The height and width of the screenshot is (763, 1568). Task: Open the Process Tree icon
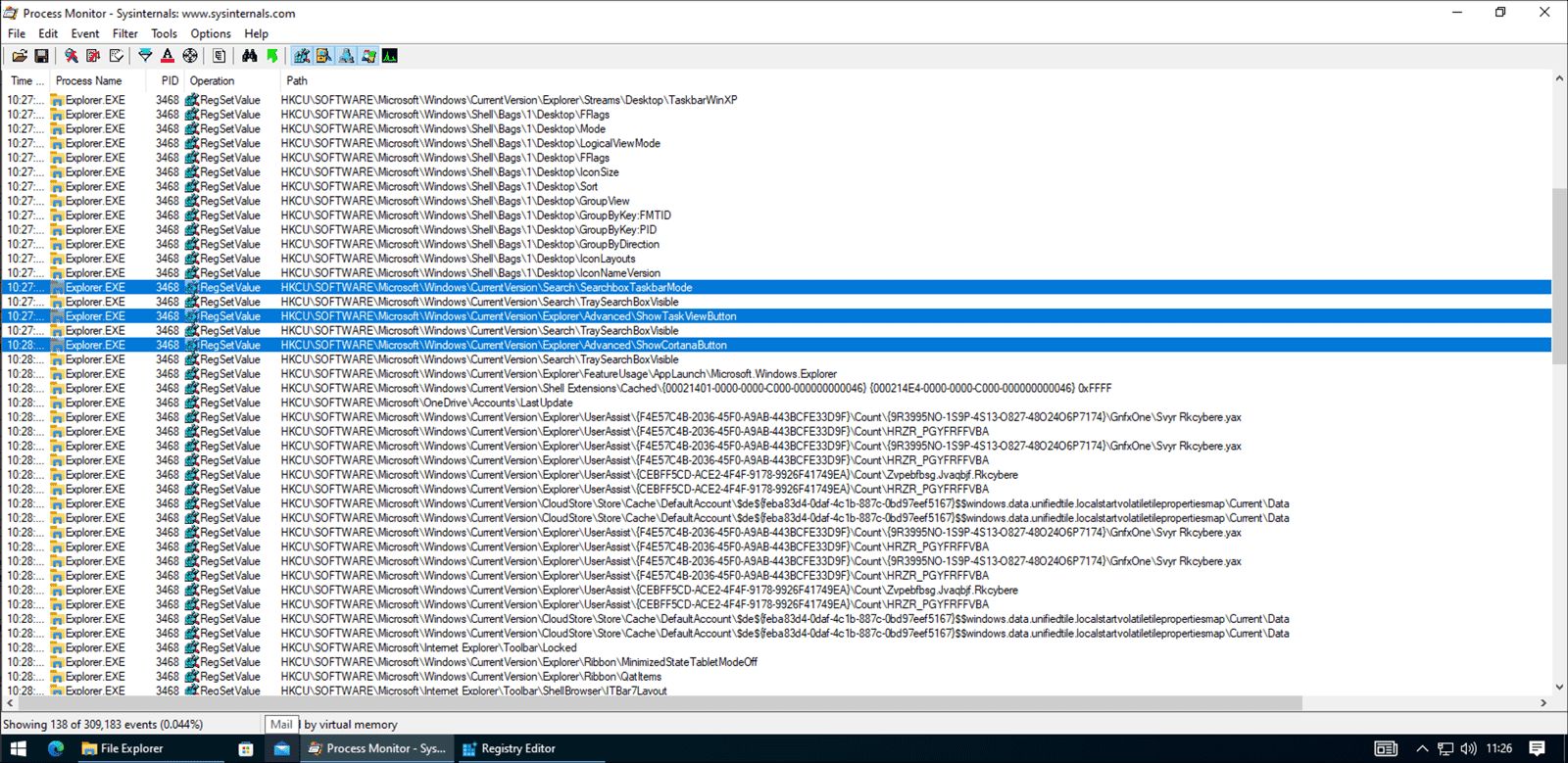[x=220, y=56]
